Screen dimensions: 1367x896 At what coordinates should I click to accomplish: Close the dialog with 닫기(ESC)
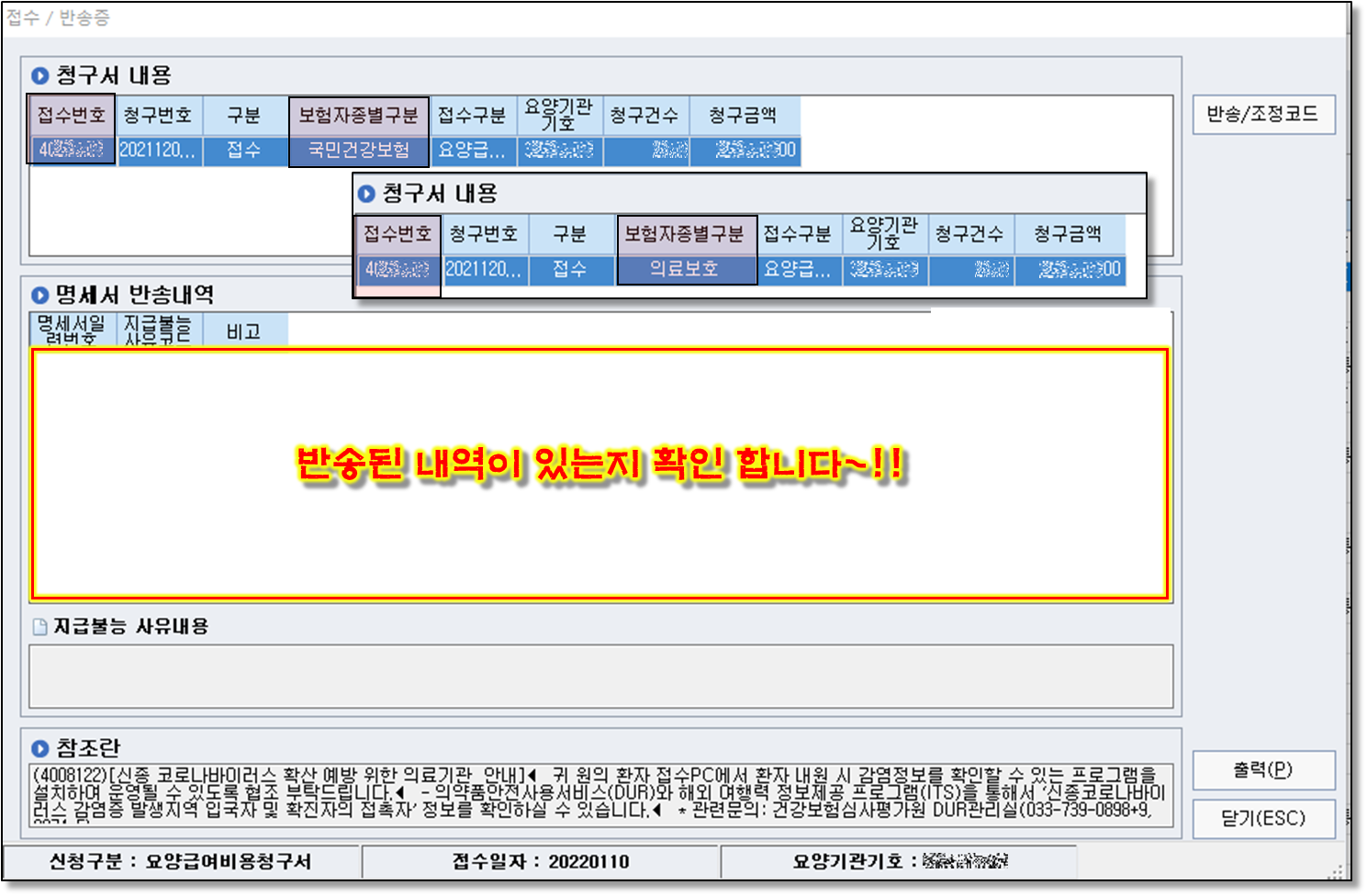pyautogui.click(x=1262, y=818)
